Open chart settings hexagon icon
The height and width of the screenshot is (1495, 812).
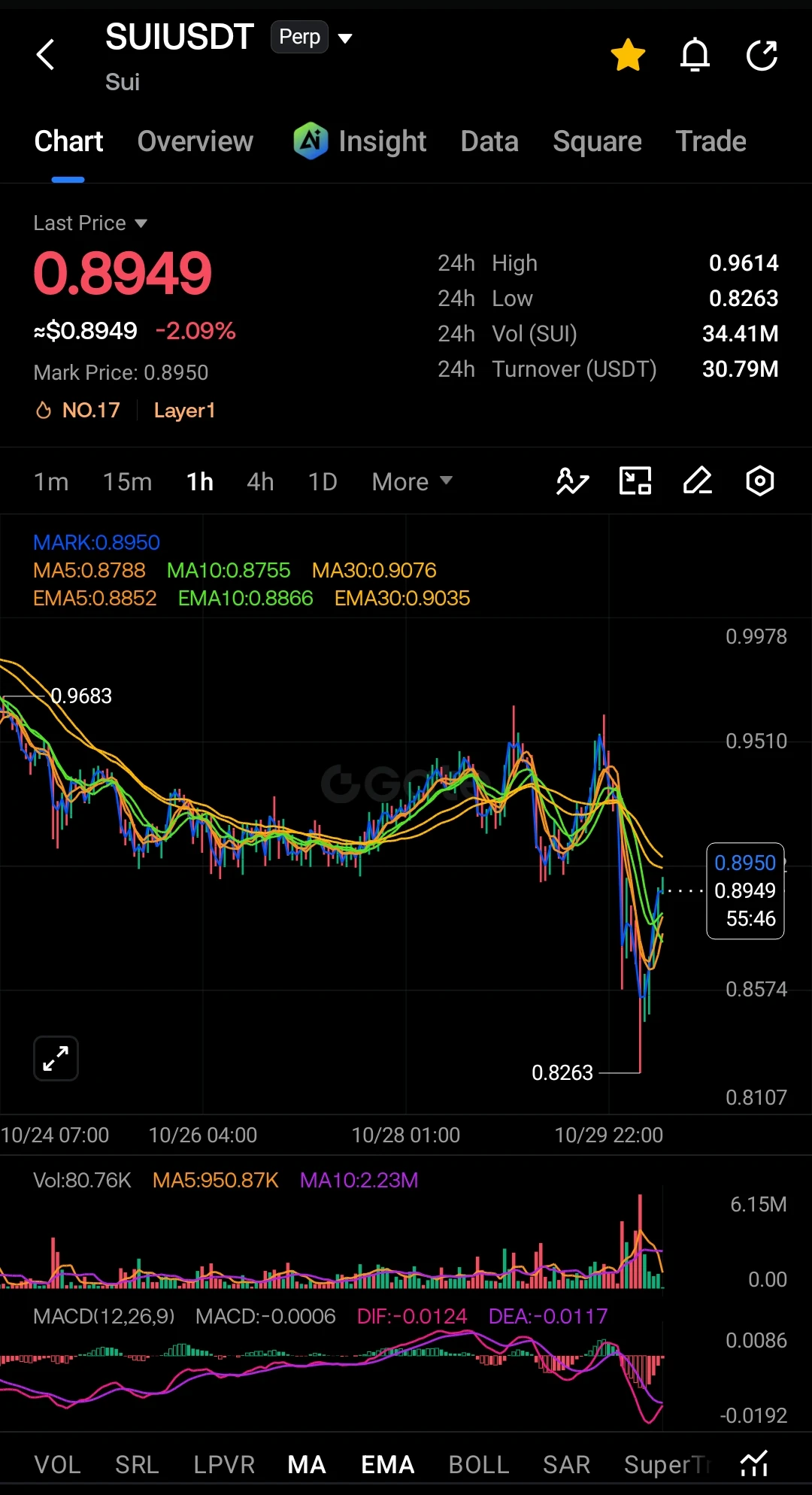coord(760,481)
